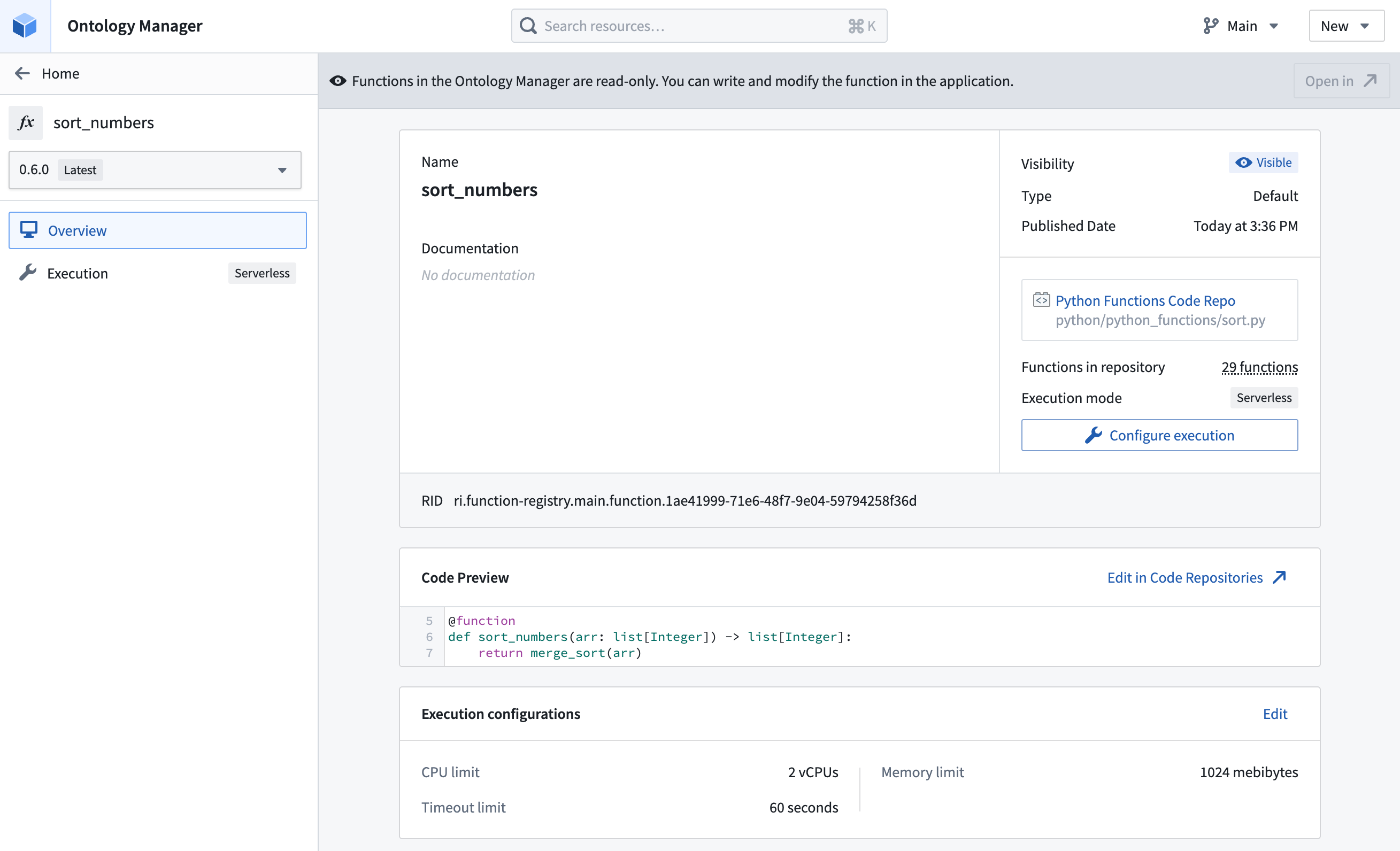
Task: Click the code repository icon in repo card
Action: [1041, 300]
